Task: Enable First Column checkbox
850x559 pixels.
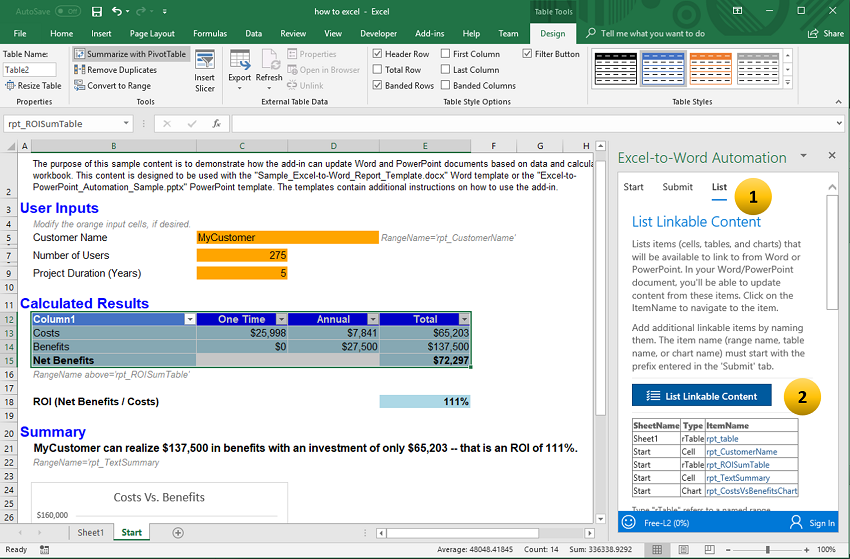Action: tap(446, 54)
